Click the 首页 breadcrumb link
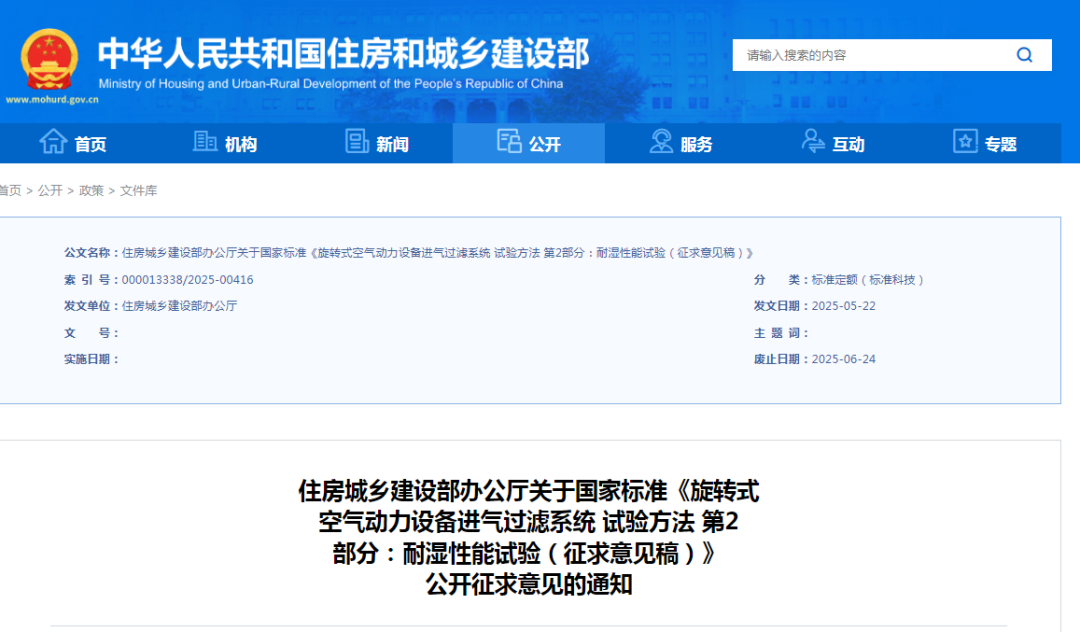 click(10, 191)
